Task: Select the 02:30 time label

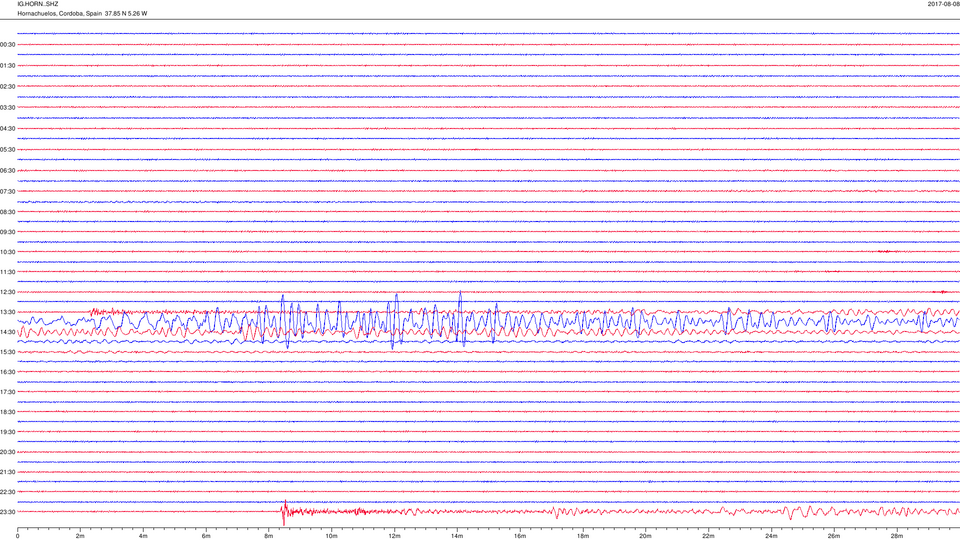Action: click(7, 86)
